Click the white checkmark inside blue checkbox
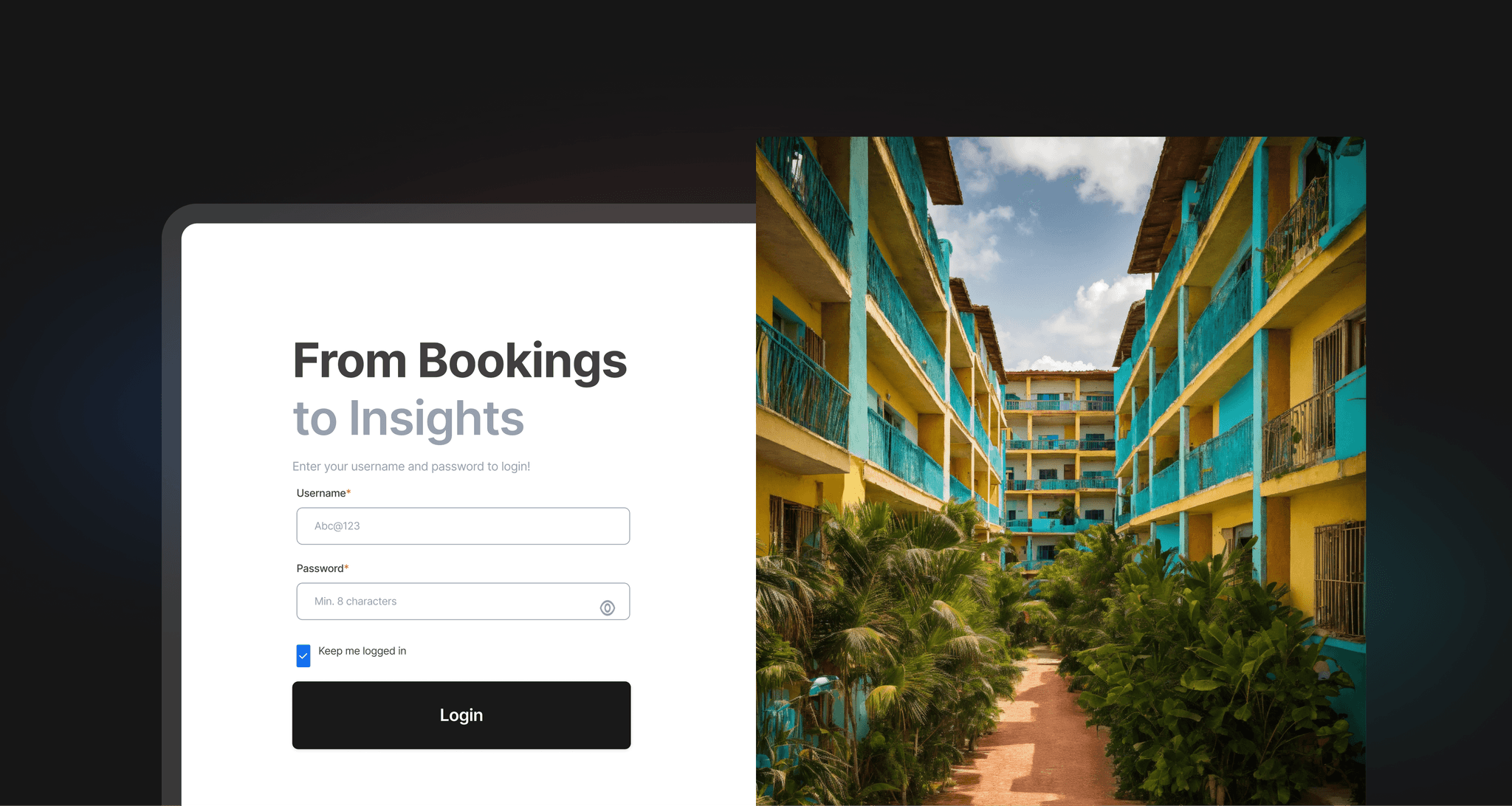Screen dimensions: 1512x806 click(303, 655)
